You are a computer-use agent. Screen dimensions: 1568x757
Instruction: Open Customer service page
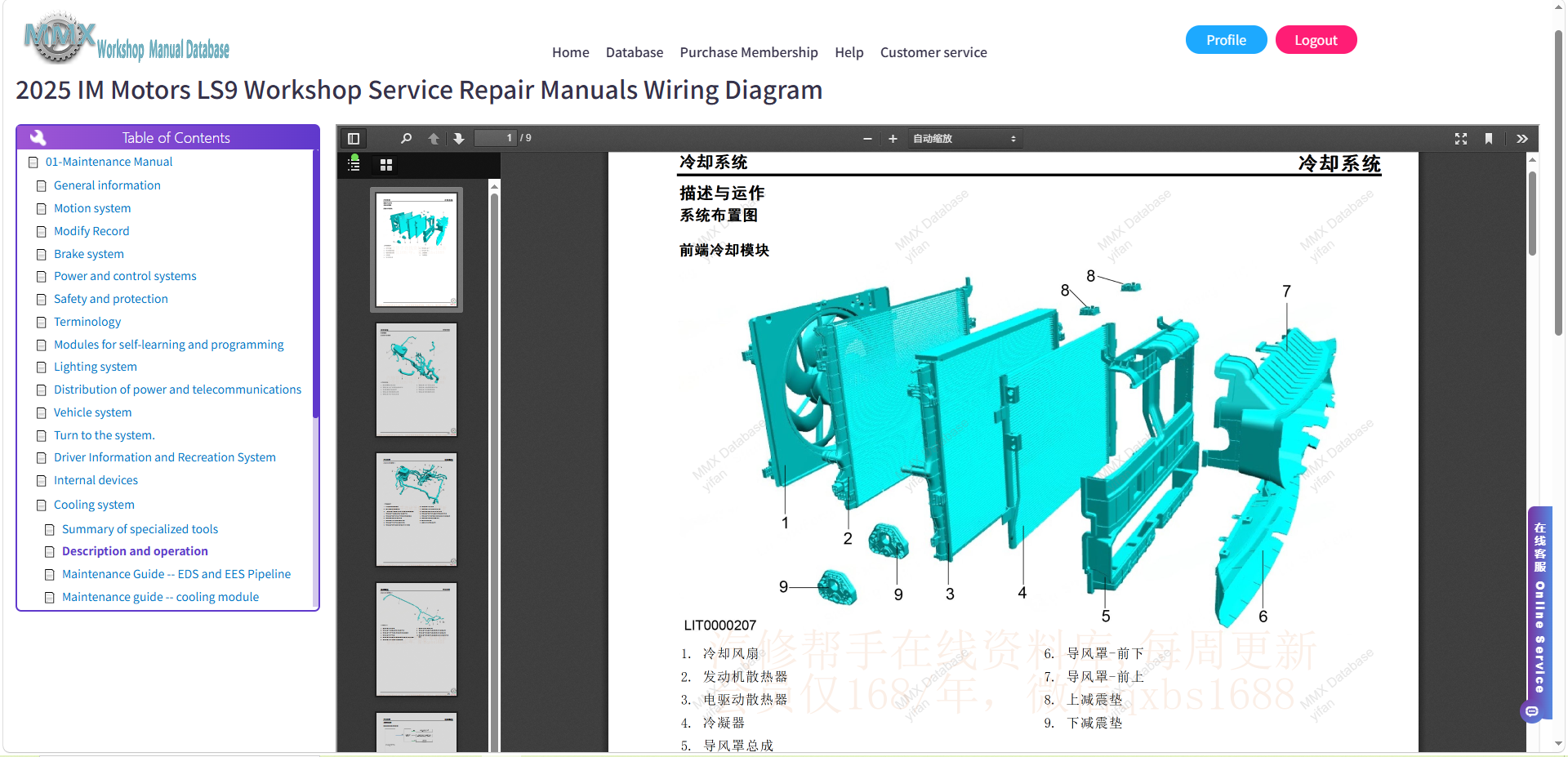pos(933,52)
